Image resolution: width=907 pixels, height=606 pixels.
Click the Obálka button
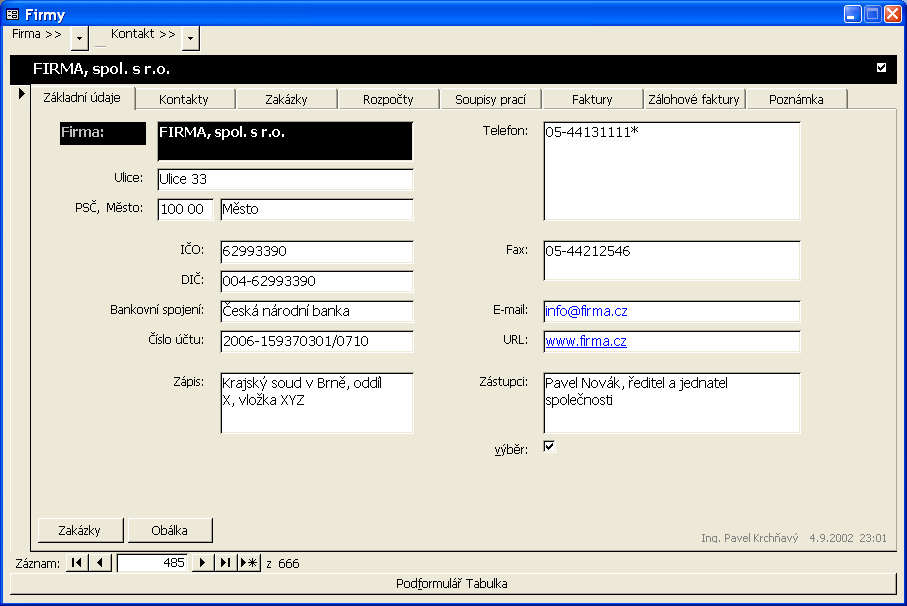point(170,530)
